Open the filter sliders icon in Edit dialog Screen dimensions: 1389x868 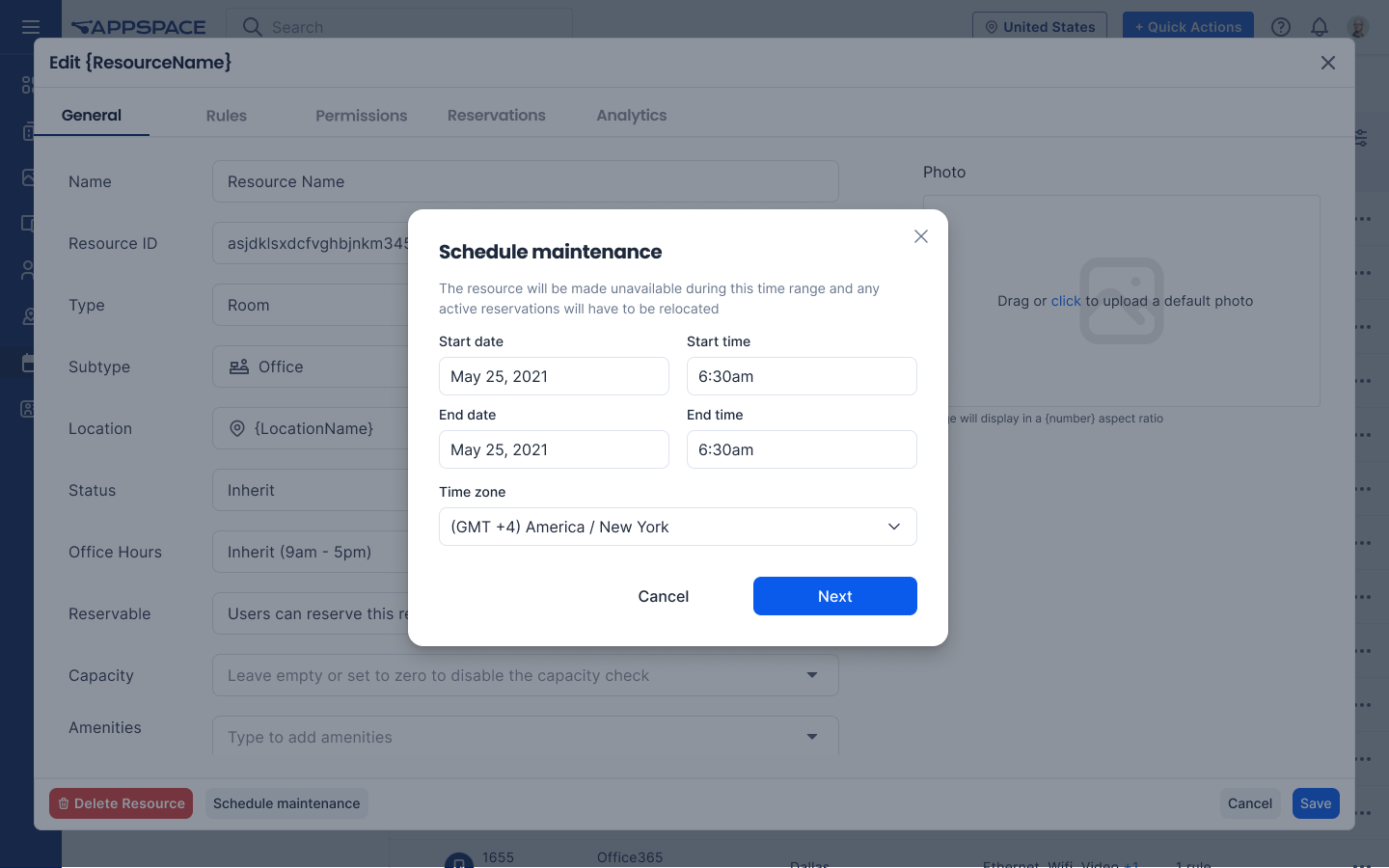pyautogui.click(x=1360, y=138)
